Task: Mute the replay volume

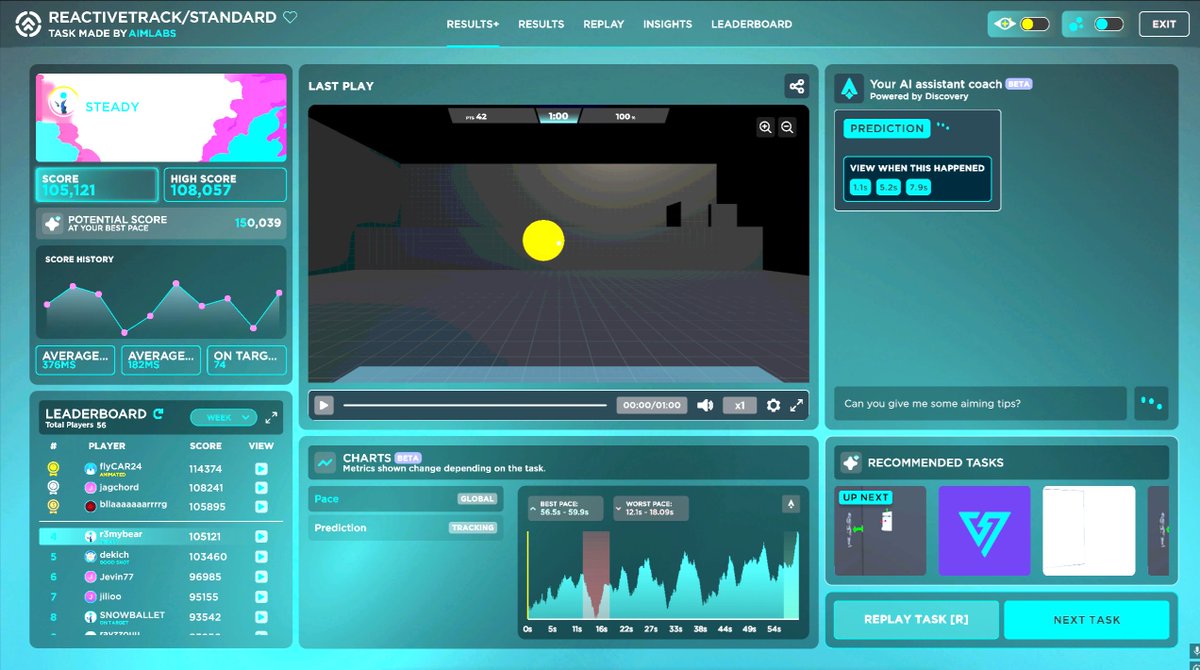Action: [x=705, y=405]
